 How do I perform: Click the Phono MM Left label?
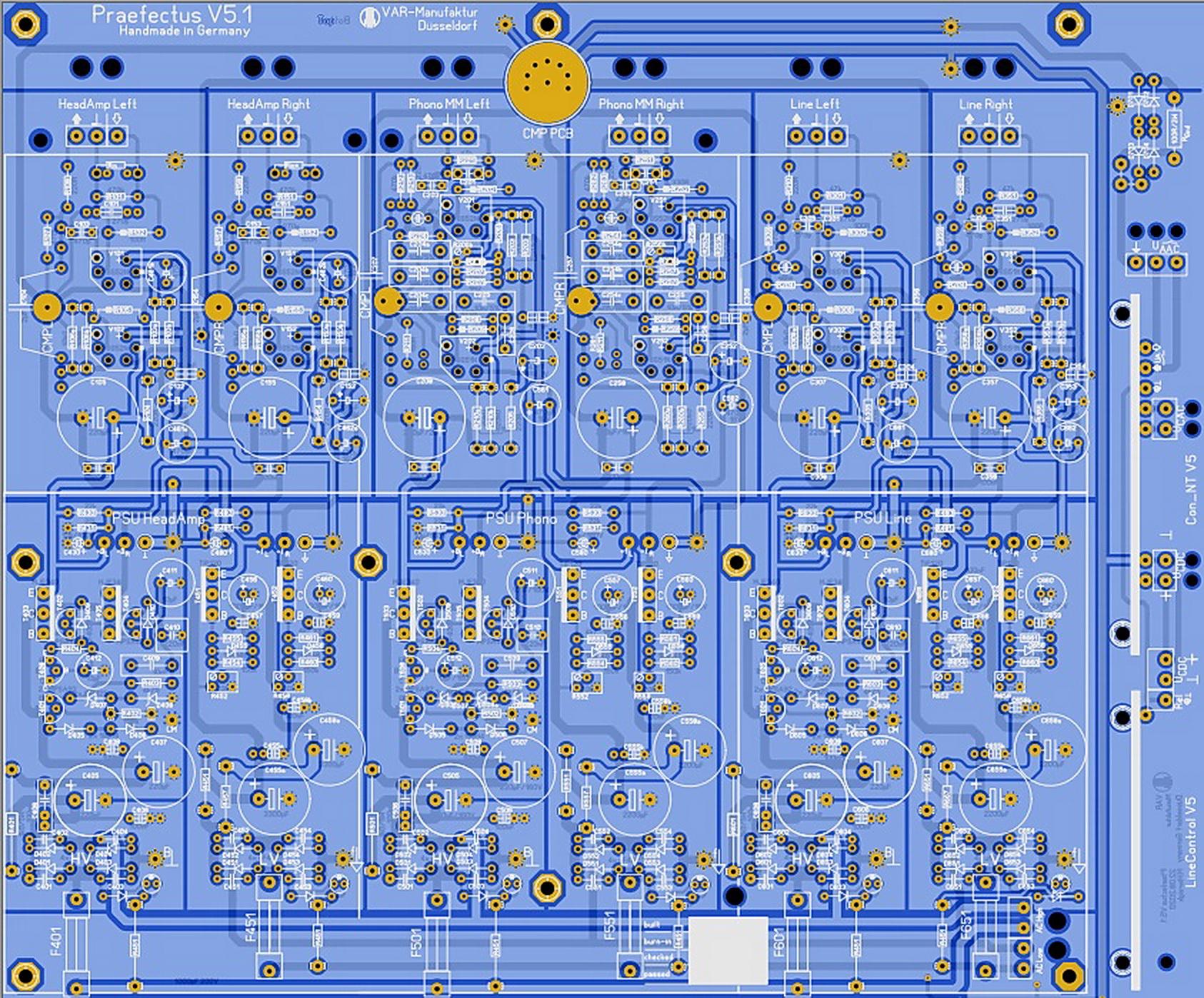(x=449, y=104)
